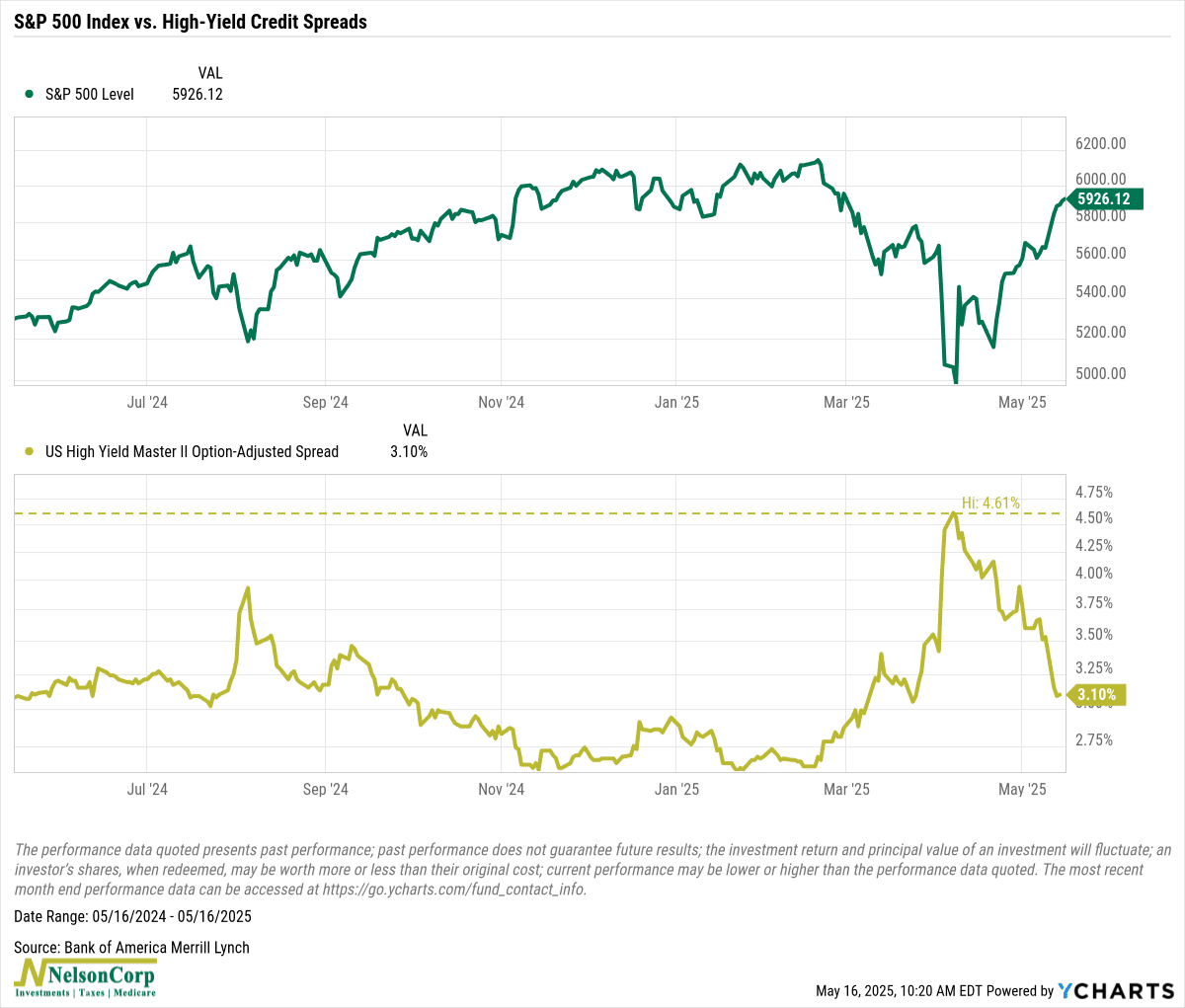This screenshot has width=1185, height=1008.
Task: Click the NelsonCorp logo
Action: pyautogui.click(x=86, y=978)
